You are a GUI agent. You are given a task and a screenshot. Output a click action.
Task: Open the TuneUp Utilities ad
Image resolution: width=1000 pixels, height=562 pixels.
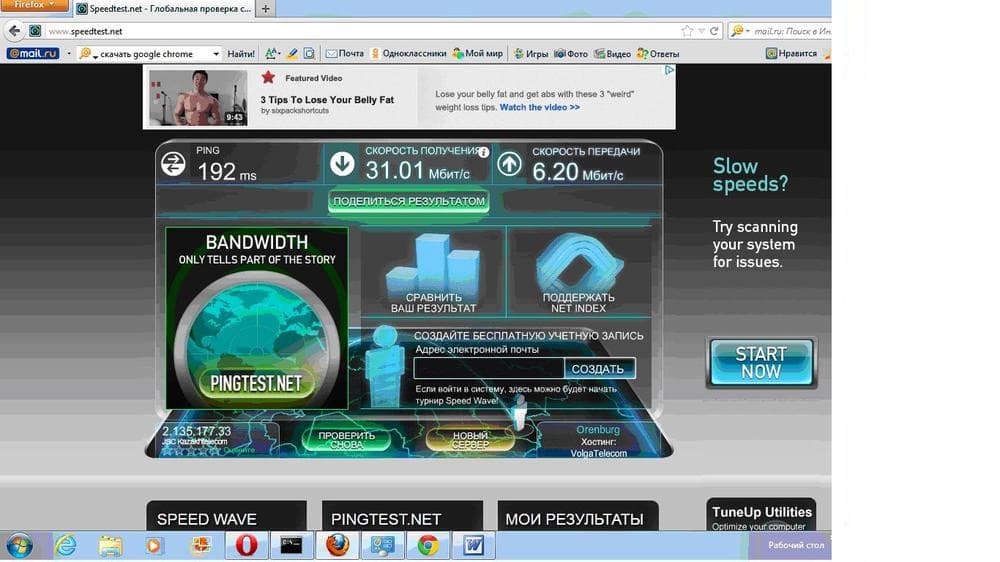click(x=761, y=515)
